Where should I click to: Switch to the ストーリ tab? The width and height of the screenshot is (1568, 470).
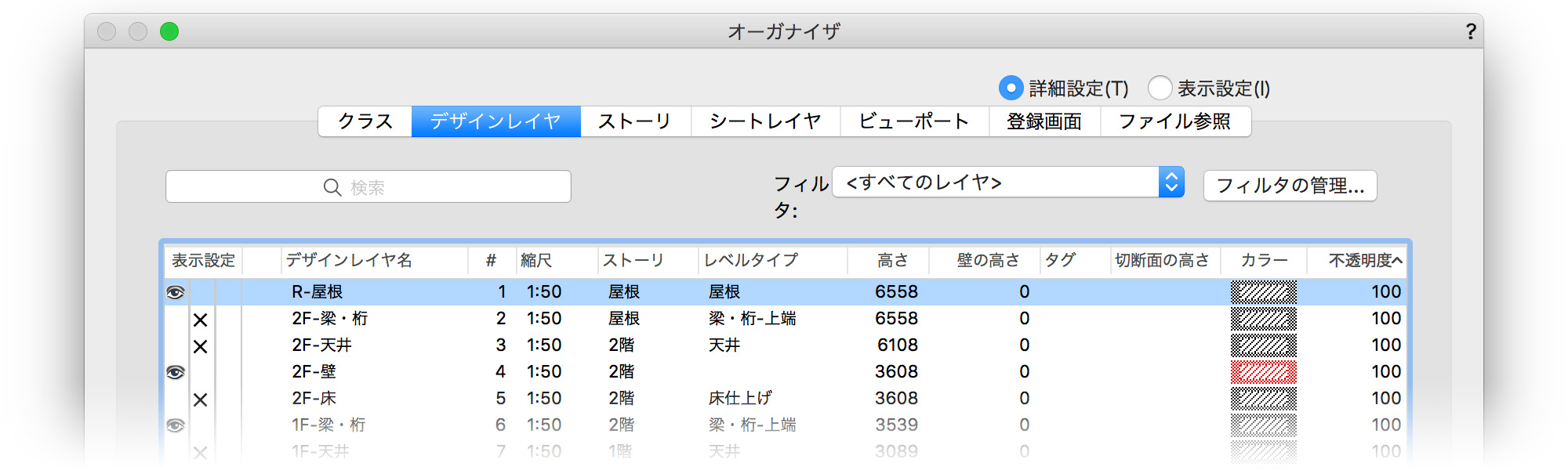click(x=636, y=121)
